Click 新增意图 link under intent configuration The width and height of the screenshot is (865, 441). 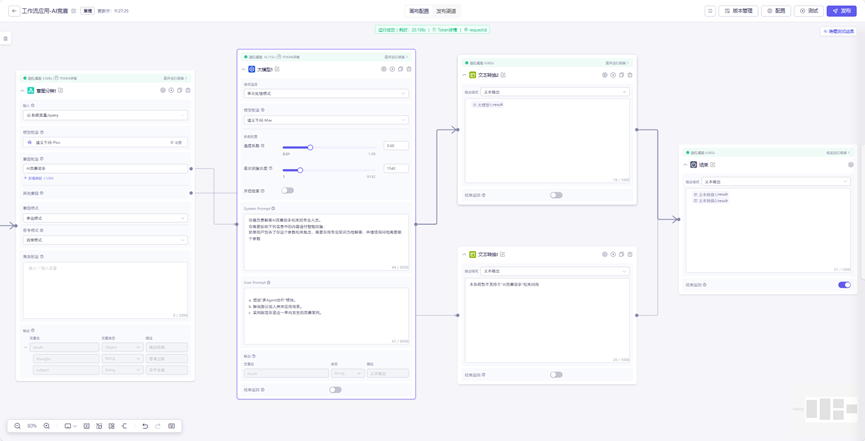(38, 178)
